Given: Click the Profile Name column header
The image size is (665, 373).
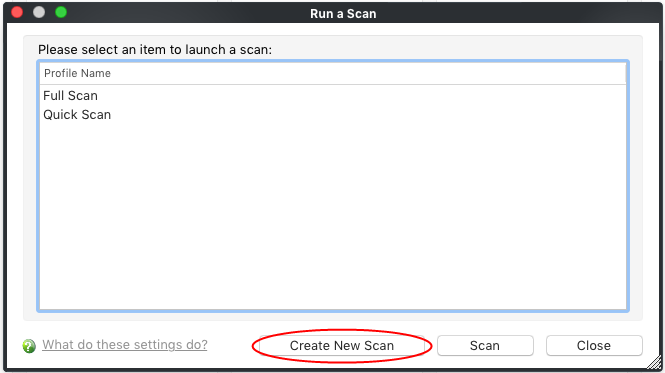Looking at the screenshot, I should [x=332, y=73].
